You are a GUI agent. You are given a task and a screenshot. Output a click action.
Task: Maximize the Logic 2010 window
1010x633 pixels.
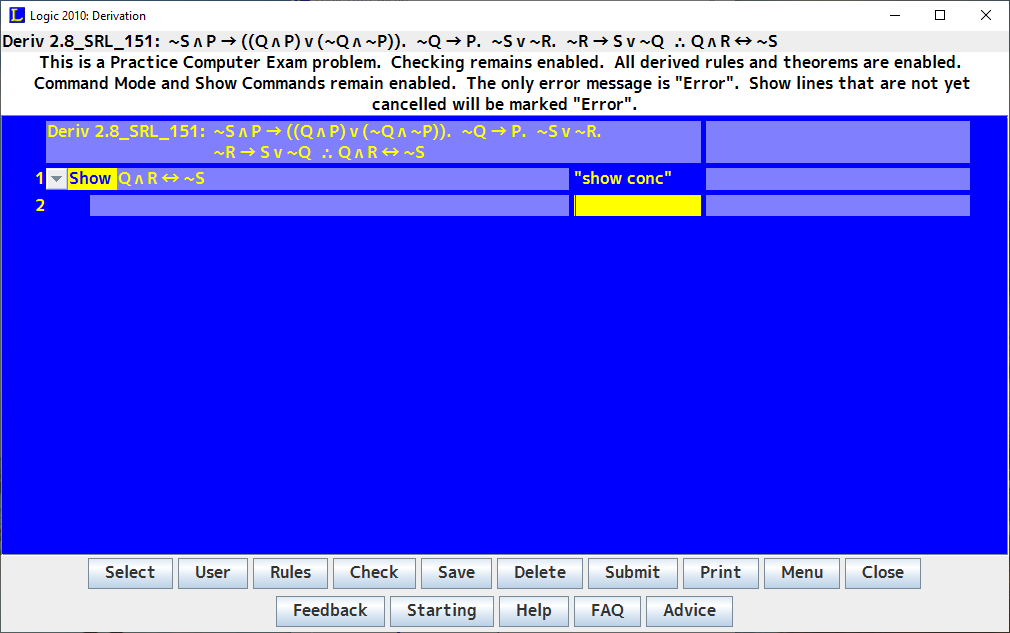click(940, 15)
